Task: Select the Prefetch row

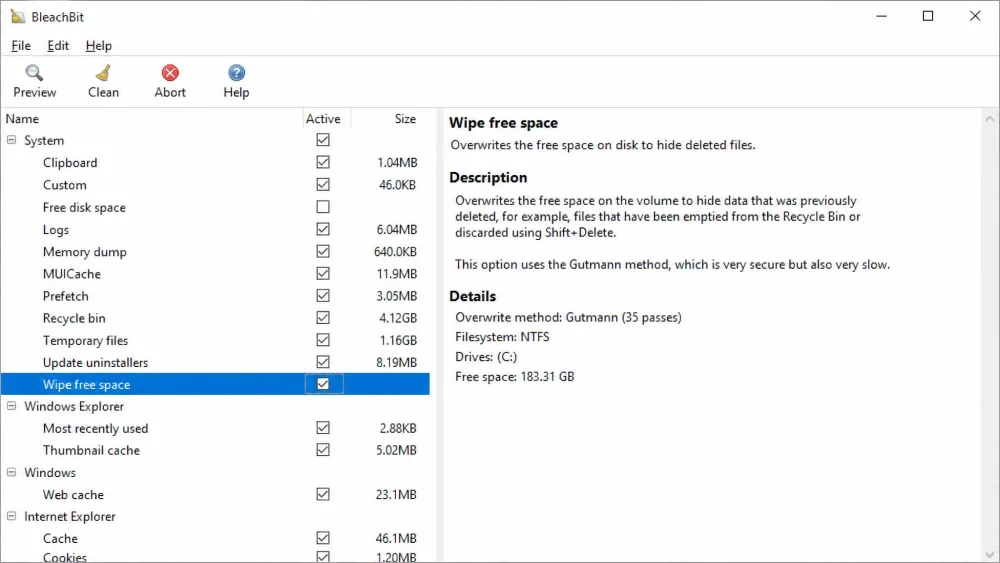Action: pos(215,296)
